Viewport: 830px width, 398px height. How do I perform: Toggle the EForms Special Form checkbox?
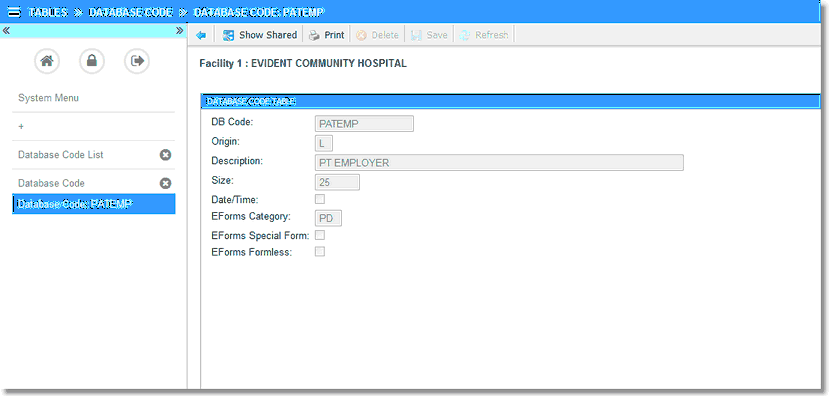click(x=320, y=235)
